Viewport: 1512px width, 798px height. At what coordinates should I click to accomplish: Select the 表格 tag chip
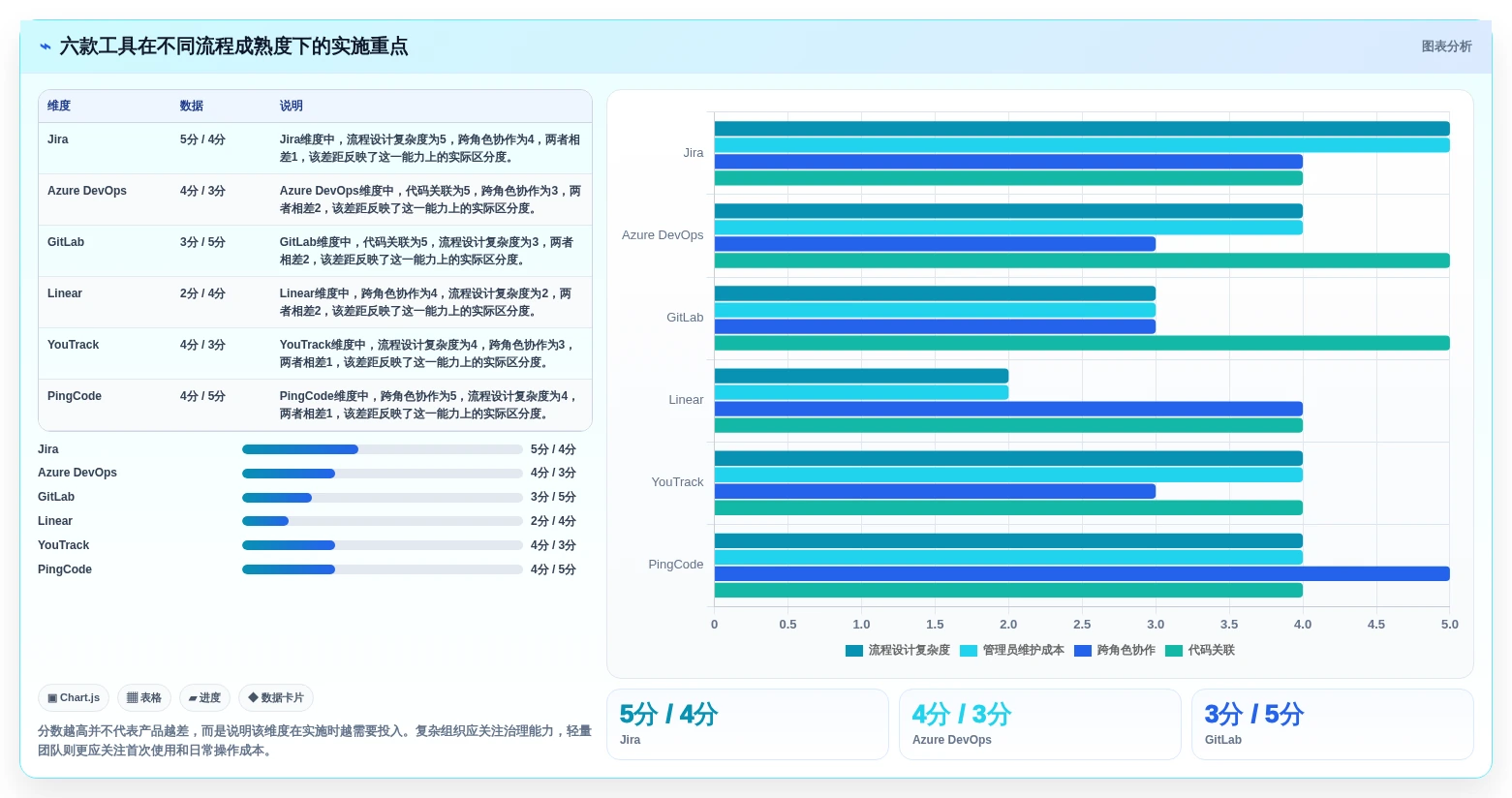tap(144, 697)
